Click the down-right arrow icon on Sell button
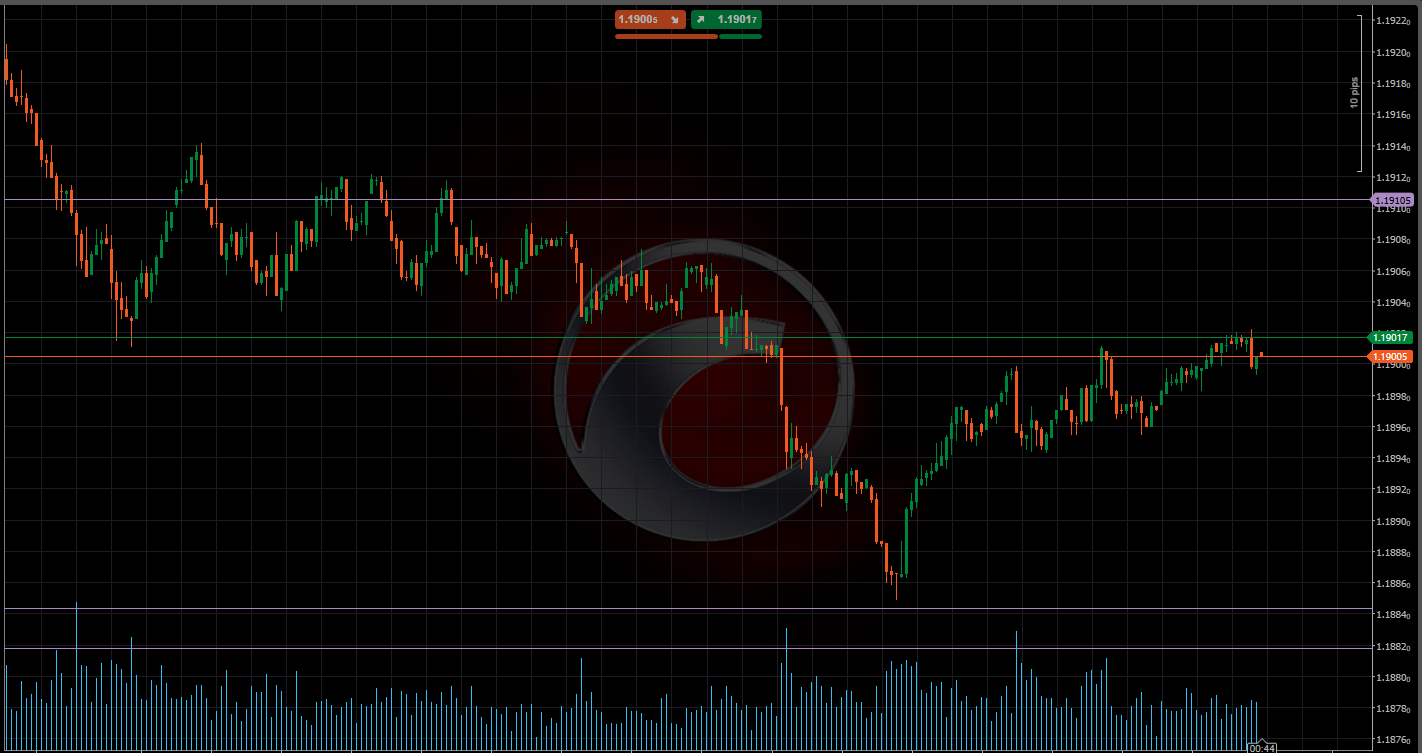1422x753 pixels. (674, 19)
